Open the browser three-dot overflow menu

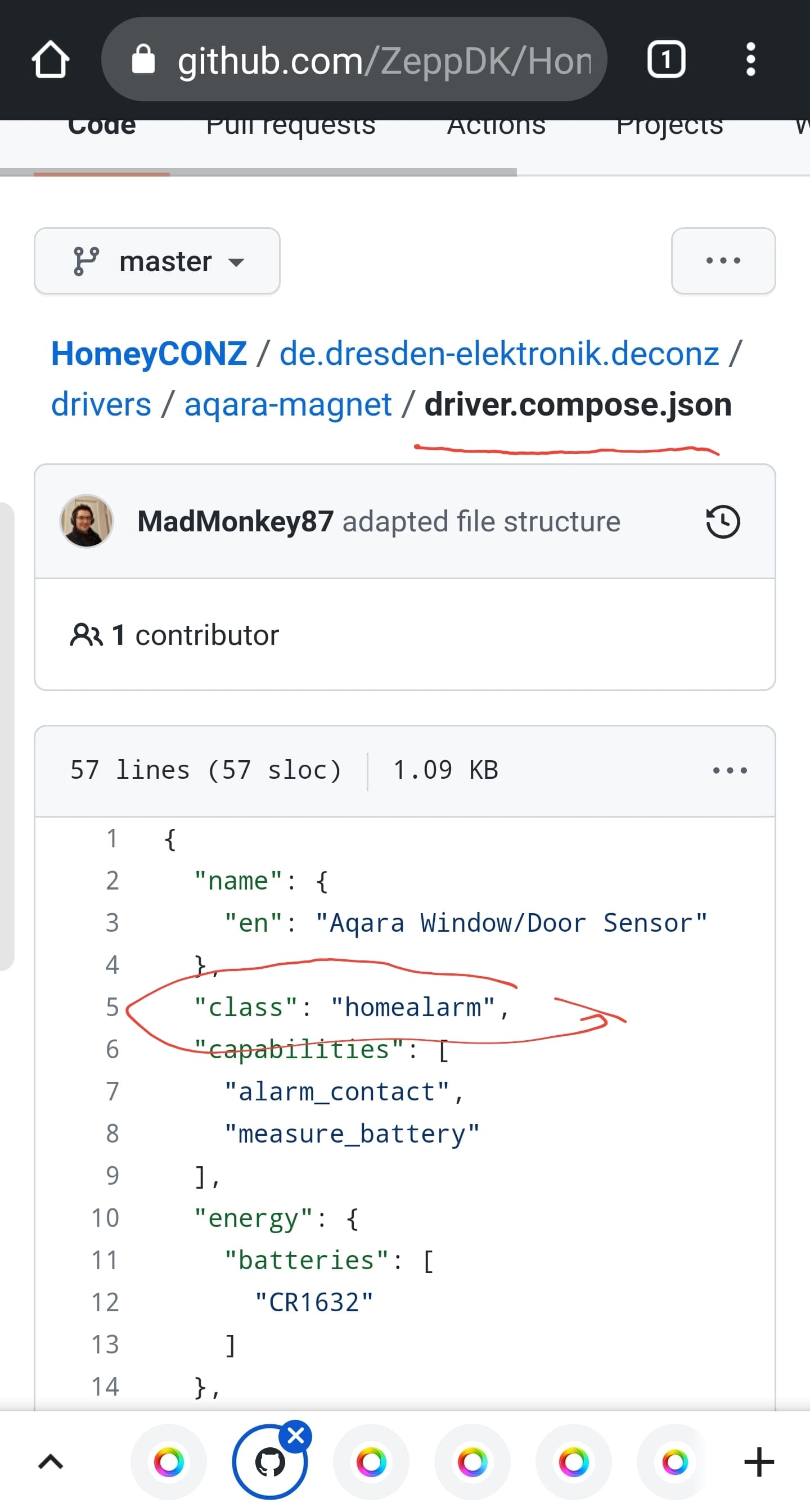(x=750, y=59)
